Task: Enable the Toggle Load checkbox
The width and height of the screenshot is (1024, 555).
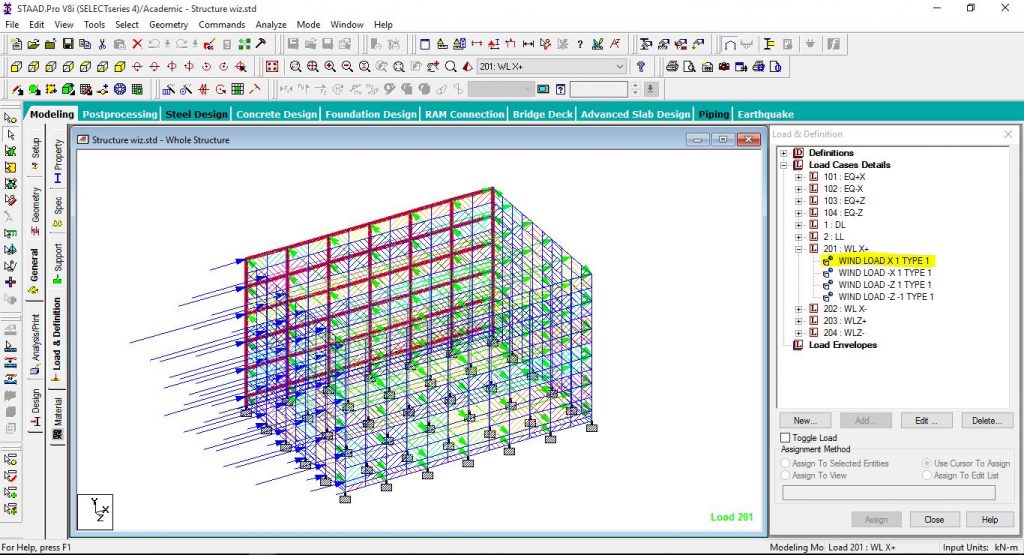Action: click(786, 437)
